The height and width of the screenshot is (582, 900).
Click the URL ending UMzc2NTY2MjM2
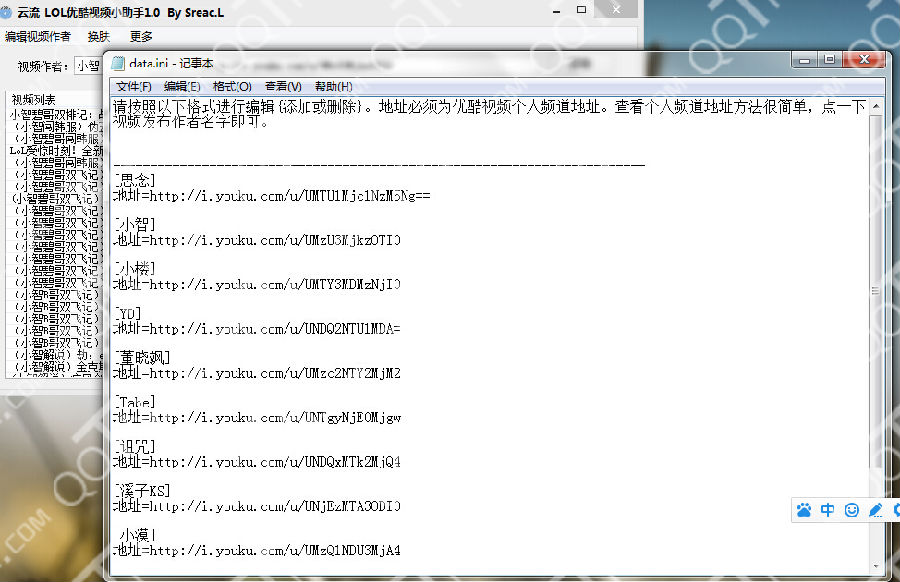pyautogui.click(x=257, y=373)
